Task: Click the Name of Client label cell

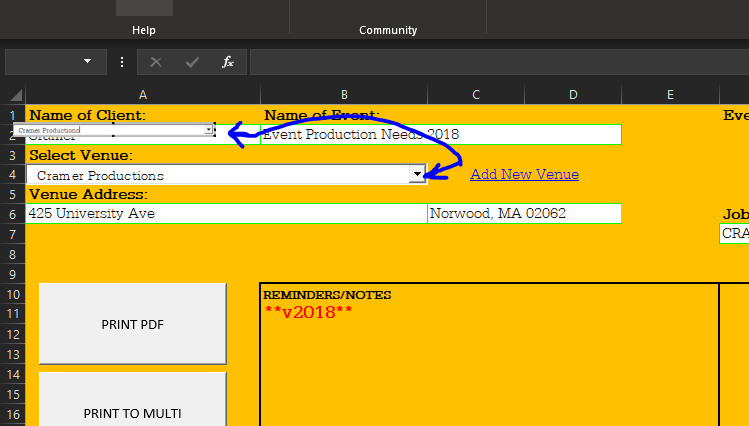Action: coord(143,115)
